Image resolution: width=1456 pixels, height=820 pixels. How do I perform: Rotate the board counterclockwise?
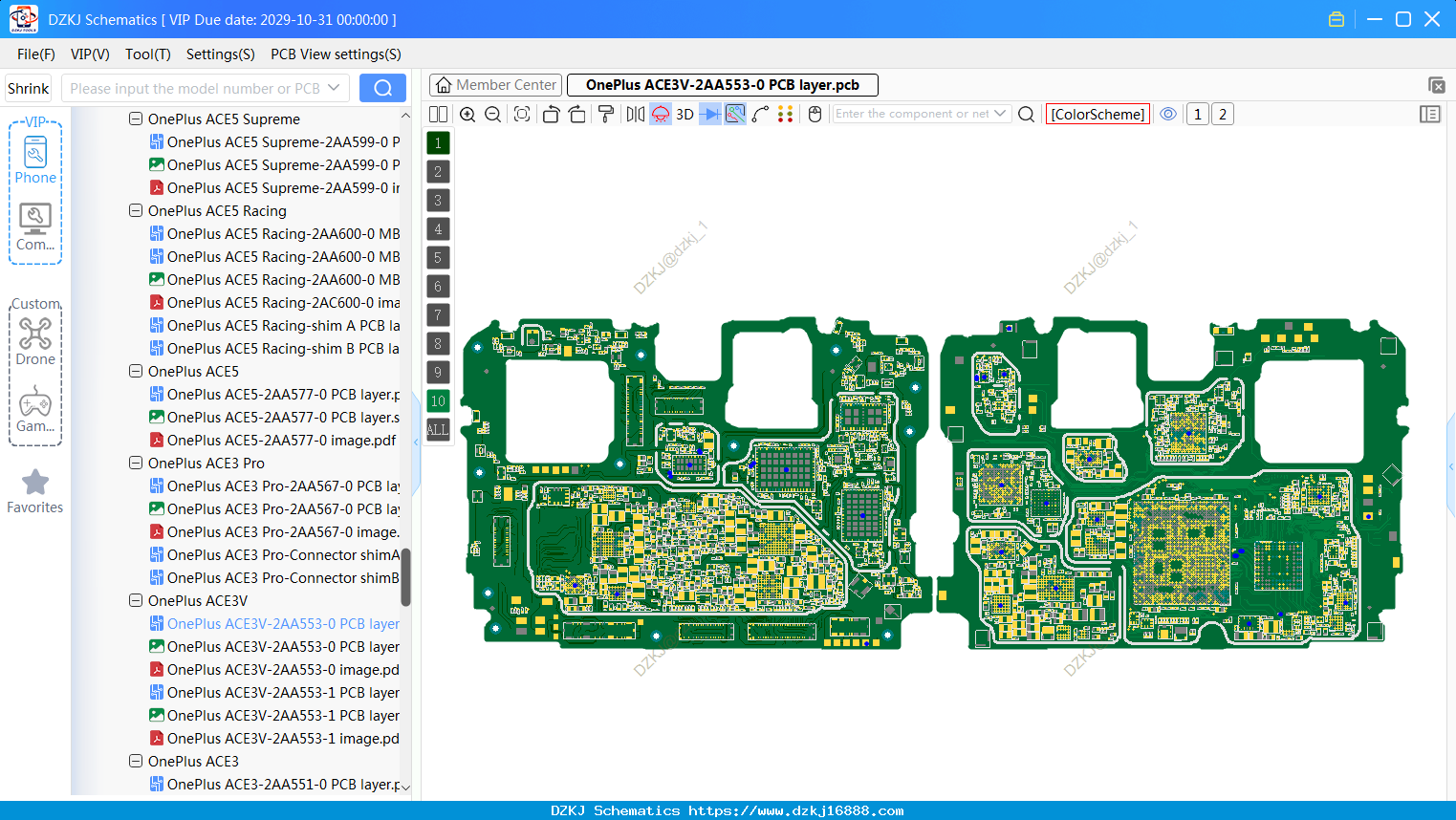pyautogui.click(x=551, y=114)
